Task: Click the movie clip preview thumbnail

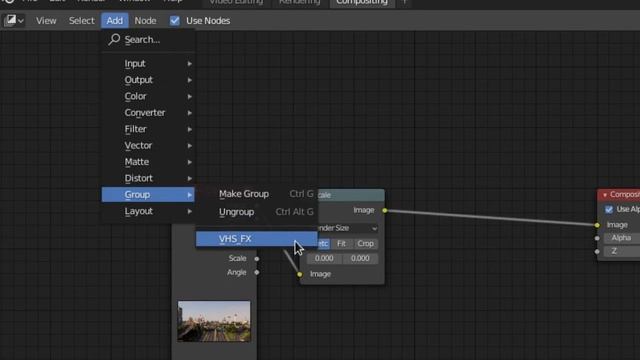Action: 214,322
